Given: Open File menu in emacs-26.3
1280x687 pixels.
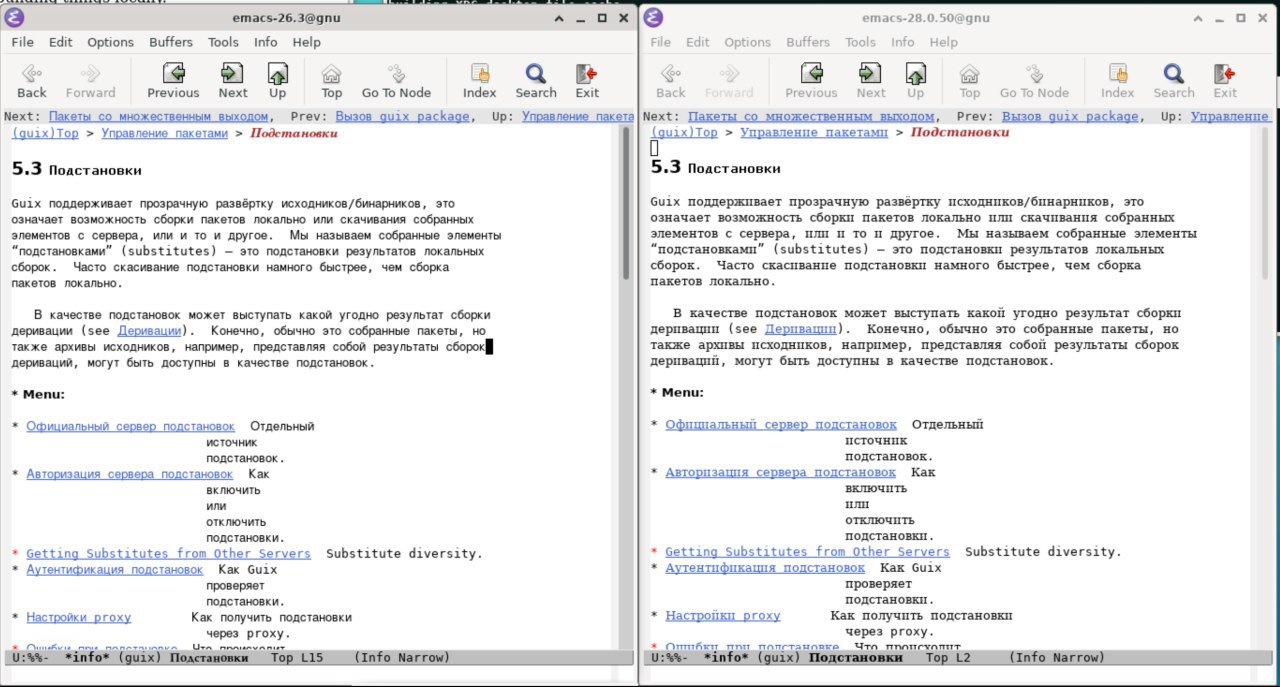Looking at the screenshot, I should click(22, 42).
